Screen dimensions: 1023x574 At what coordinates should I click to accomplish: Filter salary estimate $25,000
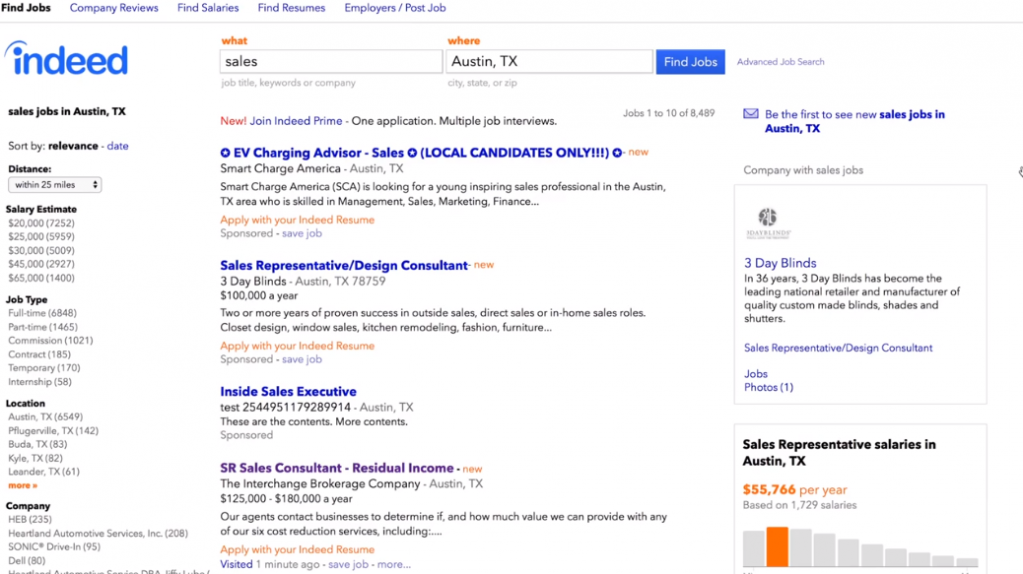coord(41,237)
